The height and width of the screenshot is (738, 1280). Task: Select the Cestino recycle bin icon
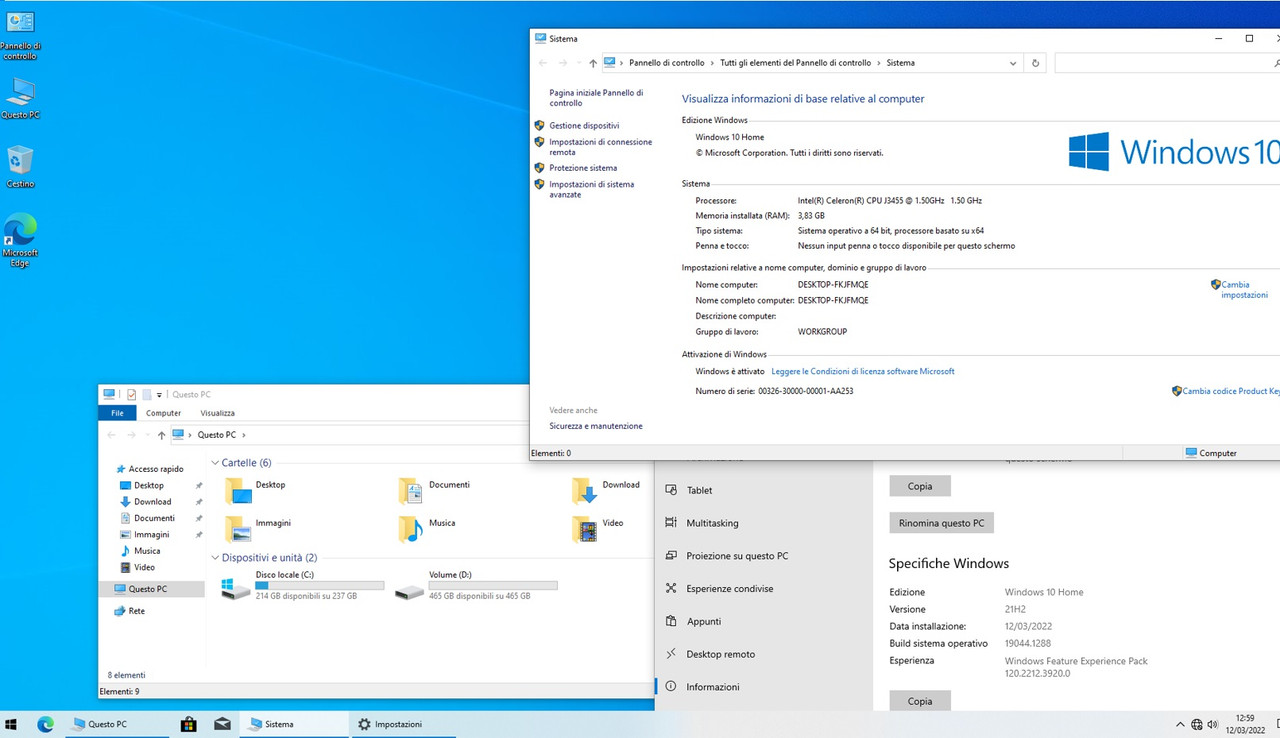20,167
